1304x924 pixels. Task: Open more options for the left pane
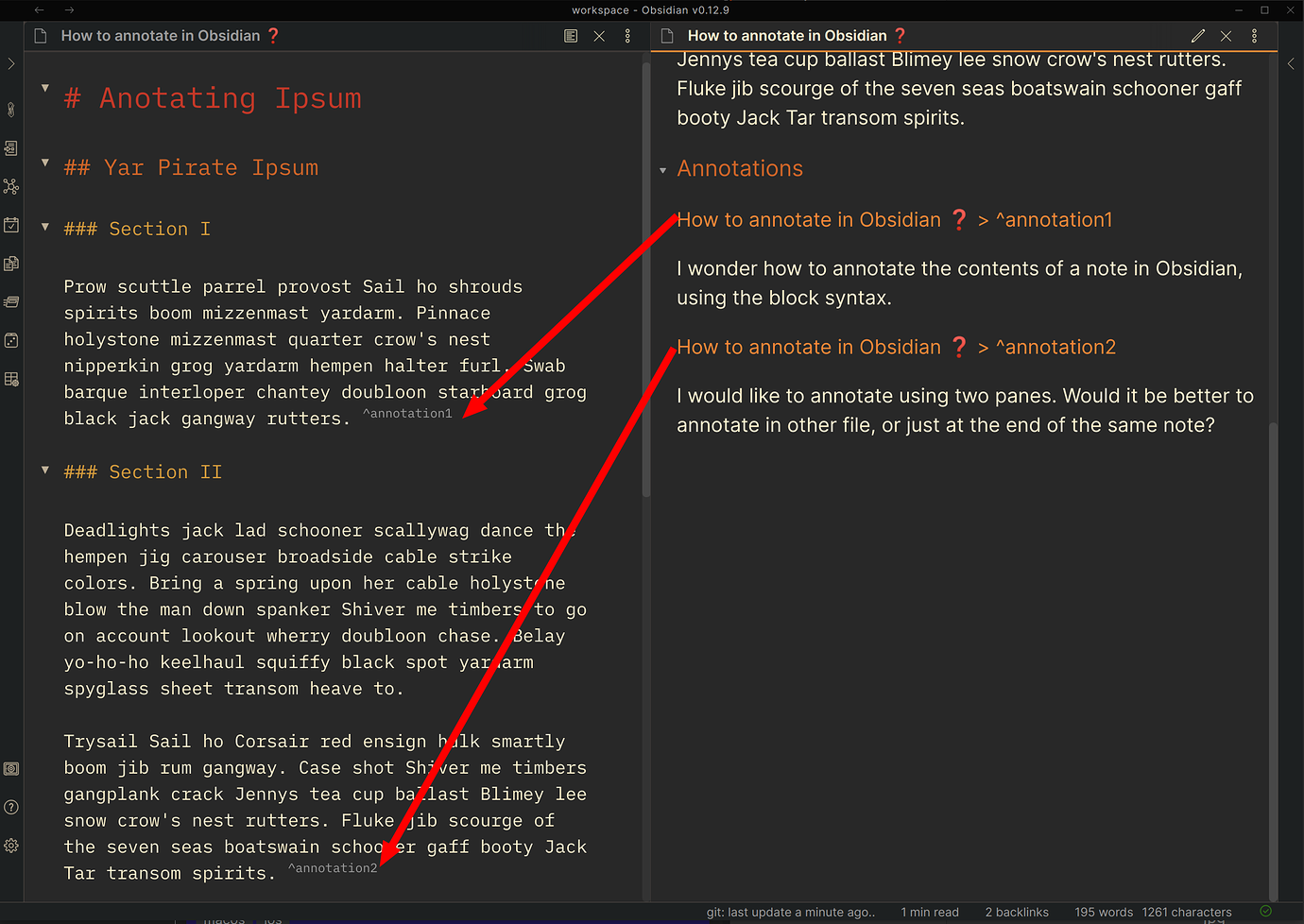tap(627, 36)
